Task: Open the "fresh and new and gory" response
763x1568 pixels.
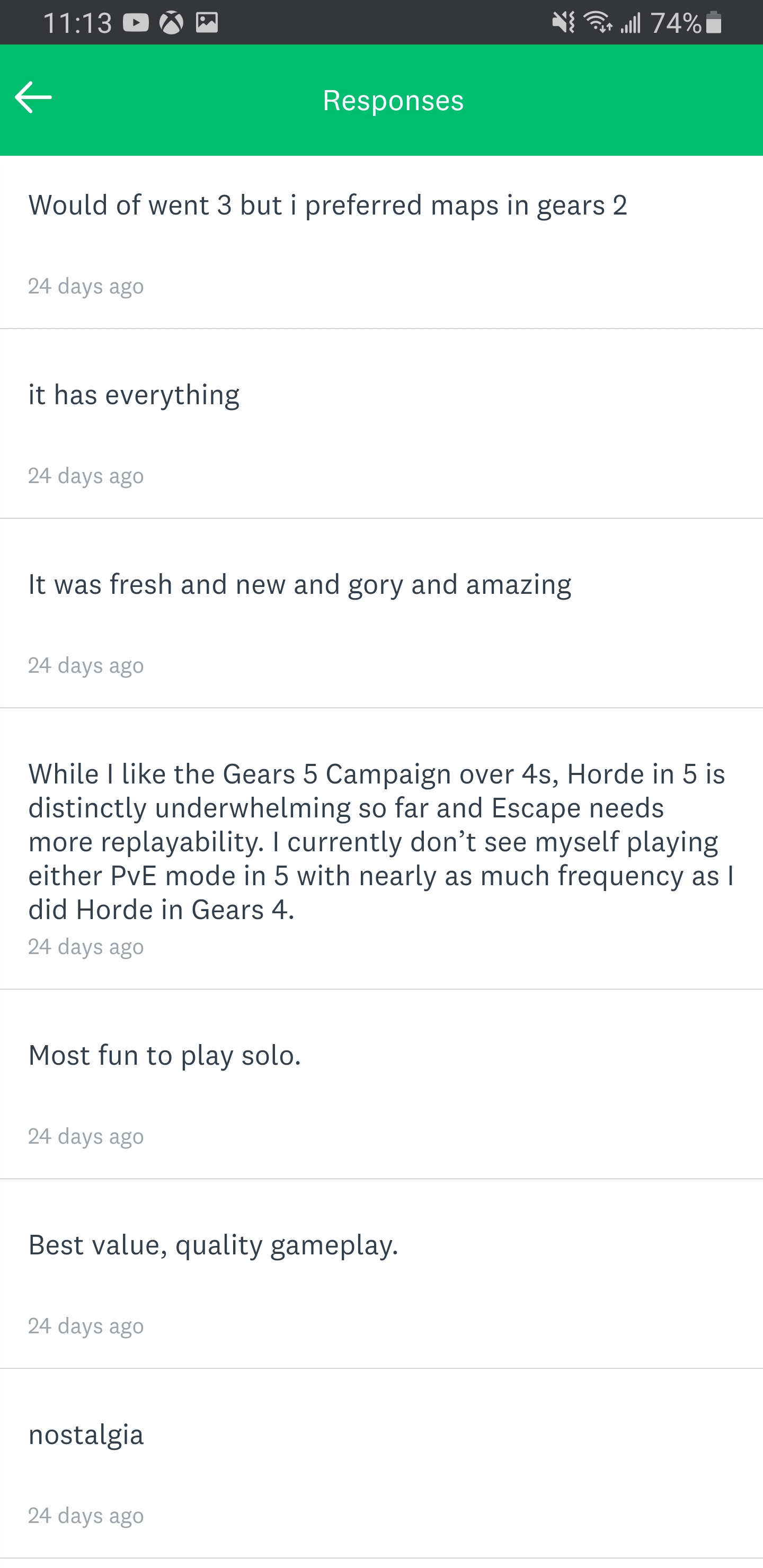Action: 299,584
